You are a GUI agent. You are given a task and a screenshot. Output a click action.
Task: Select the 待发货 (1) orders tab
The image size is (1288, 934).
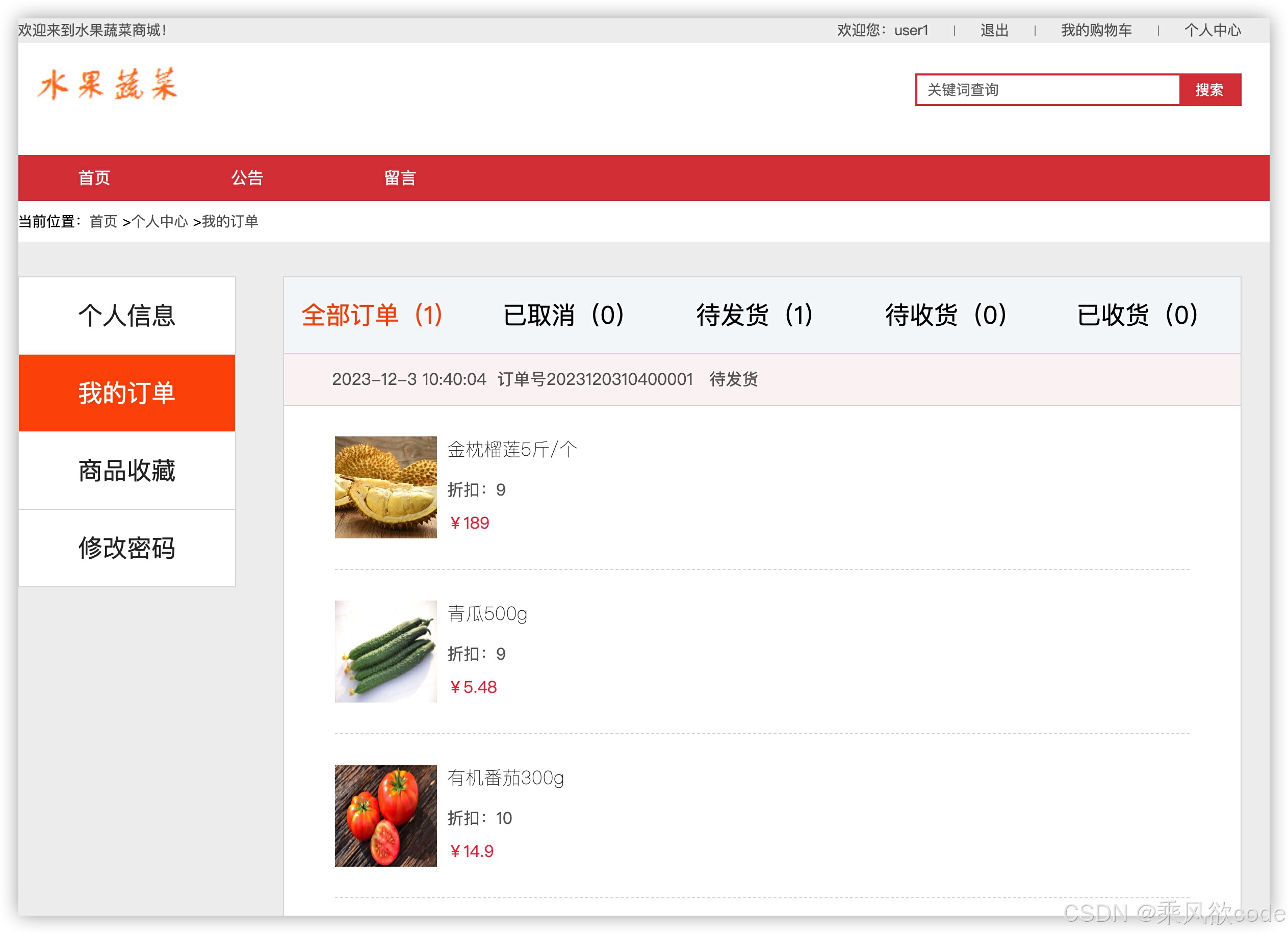pos(754,315)
